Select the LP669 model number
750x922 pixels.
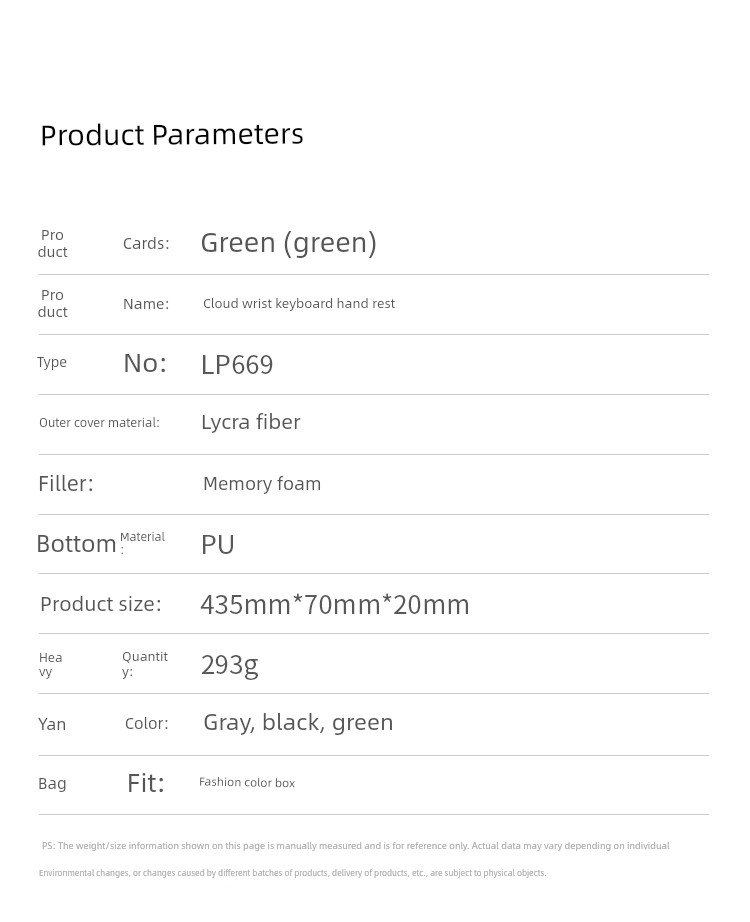coord(237,365)
